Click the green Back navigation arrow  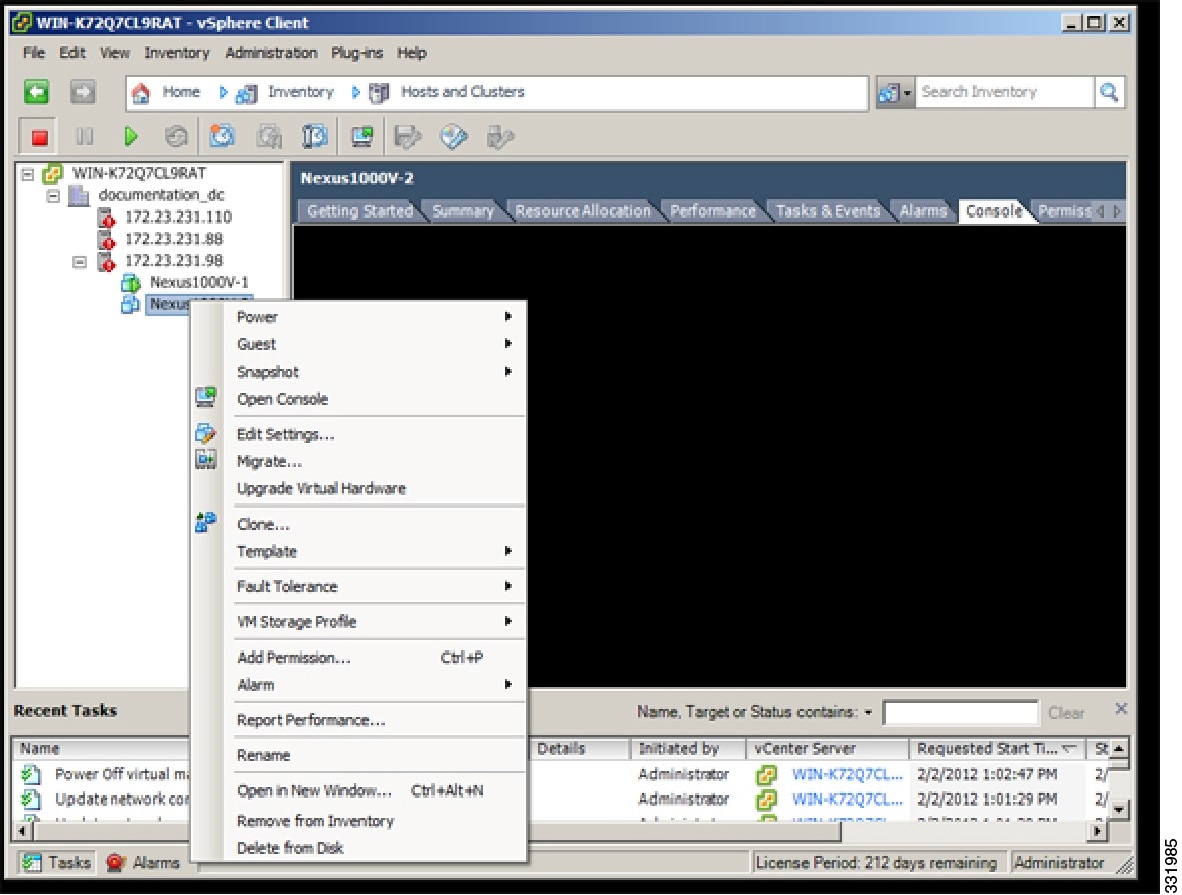pos(36,92)
